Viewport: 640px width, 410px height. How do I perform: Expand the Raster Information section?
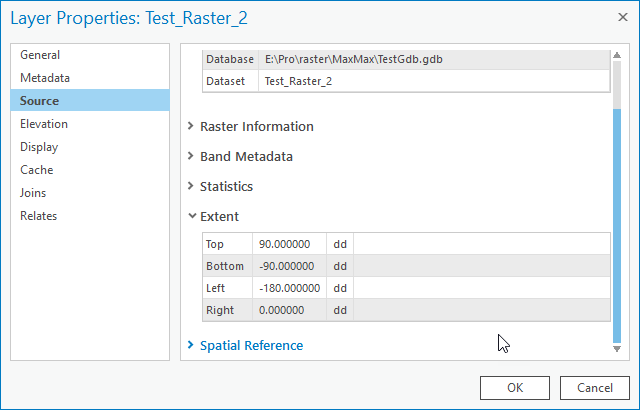point(256,127)
